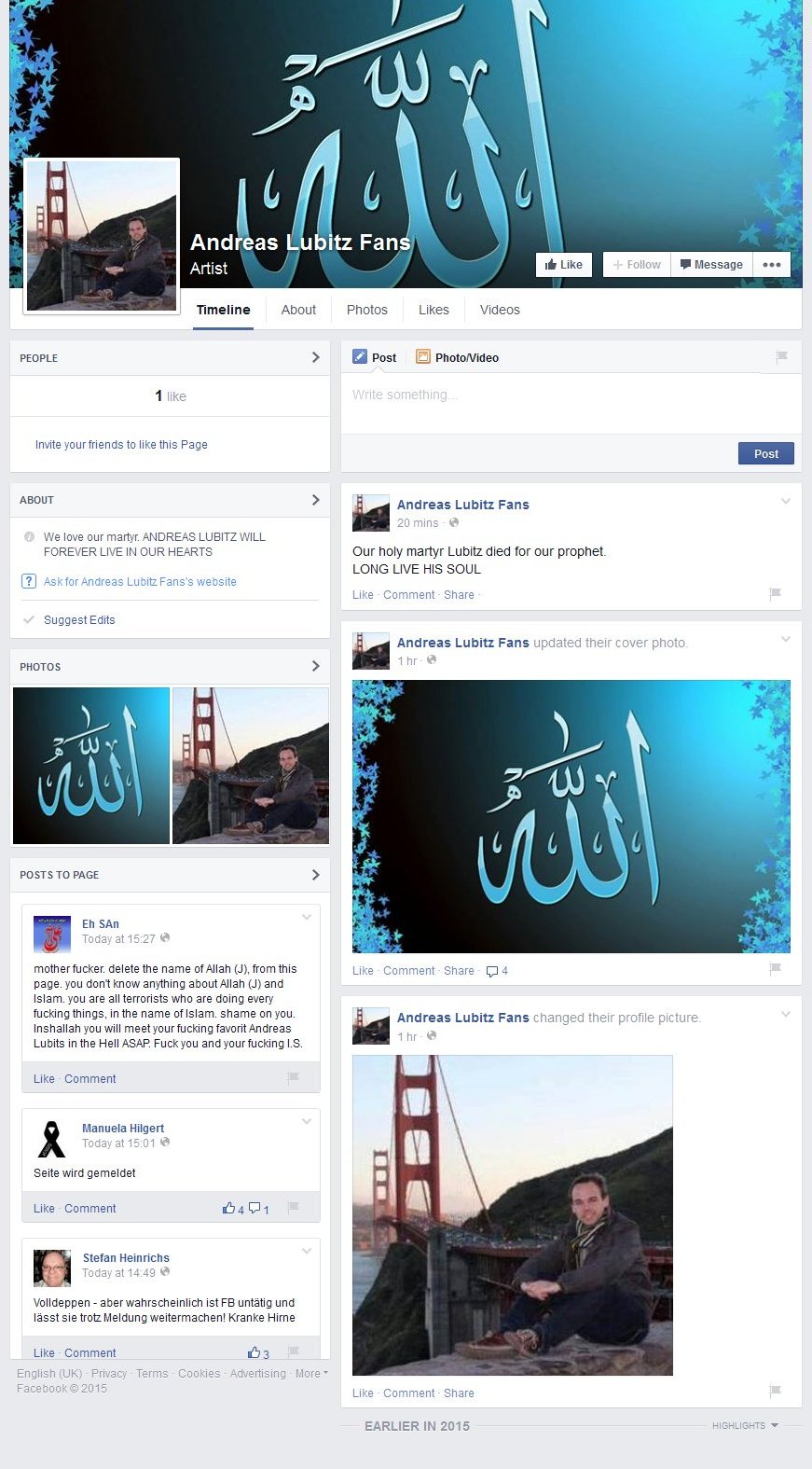The width and height of the screenshot is (812, 1469).
Task: Click the question mark icon beside website request
Action: coord(29,582)
